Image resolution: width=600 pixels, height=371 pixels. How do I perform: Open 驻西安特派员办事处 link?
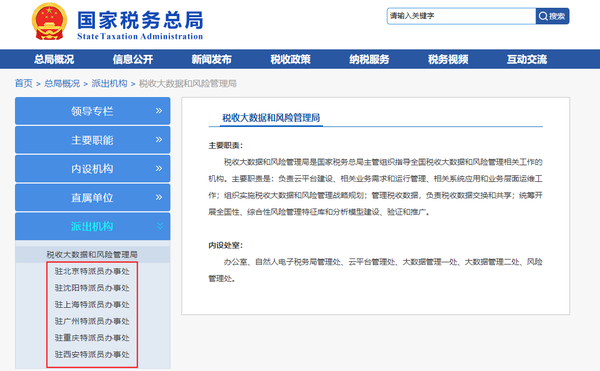coord(92,355)
